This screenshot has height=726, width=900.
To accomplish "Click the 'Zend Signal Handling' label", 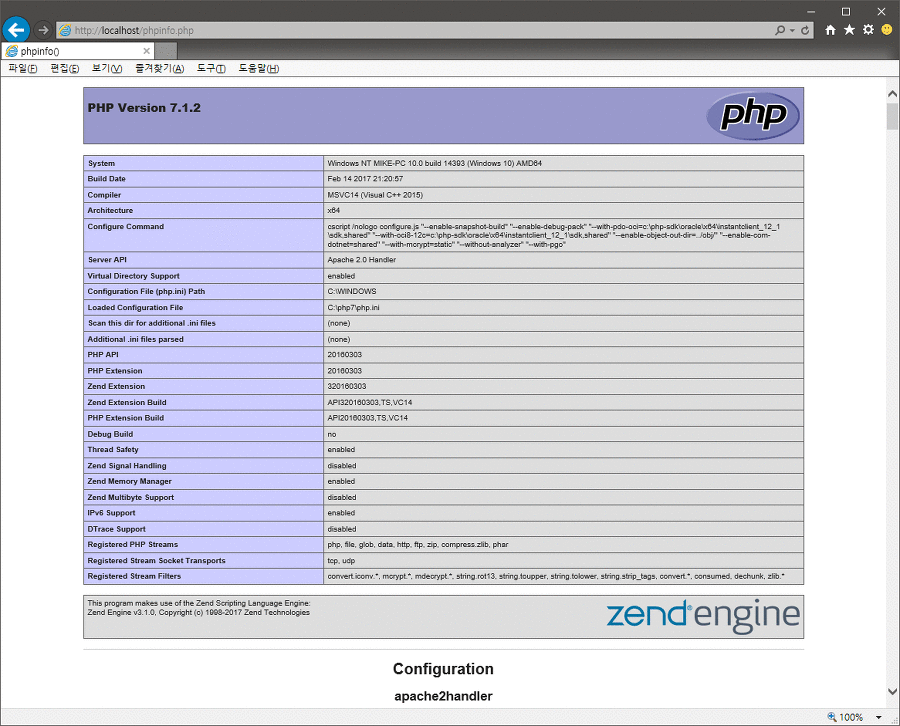I will click(x=127, y=466).
